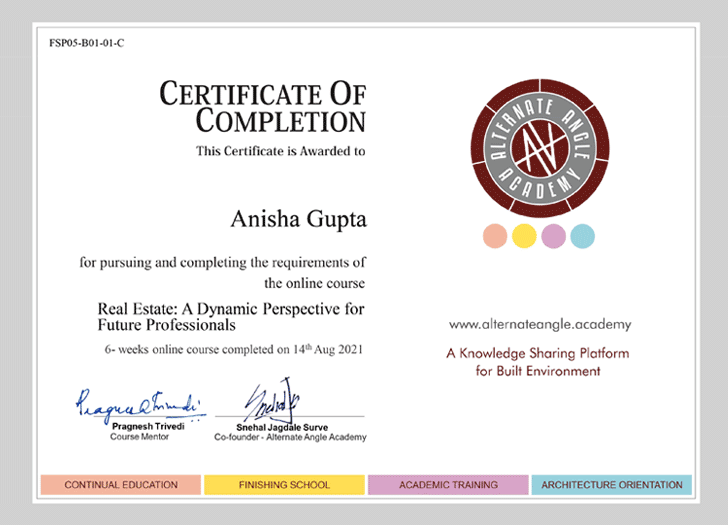
Task: Select the Architecture Orientation banner
Action: [612, 485]
